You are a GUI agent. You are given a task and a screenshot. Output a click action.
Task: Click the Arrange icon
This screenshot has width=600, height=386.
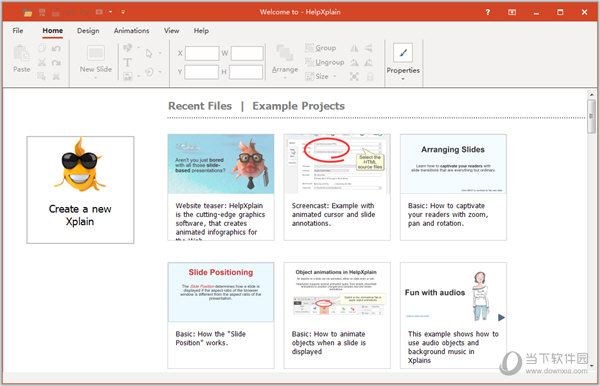285,54
